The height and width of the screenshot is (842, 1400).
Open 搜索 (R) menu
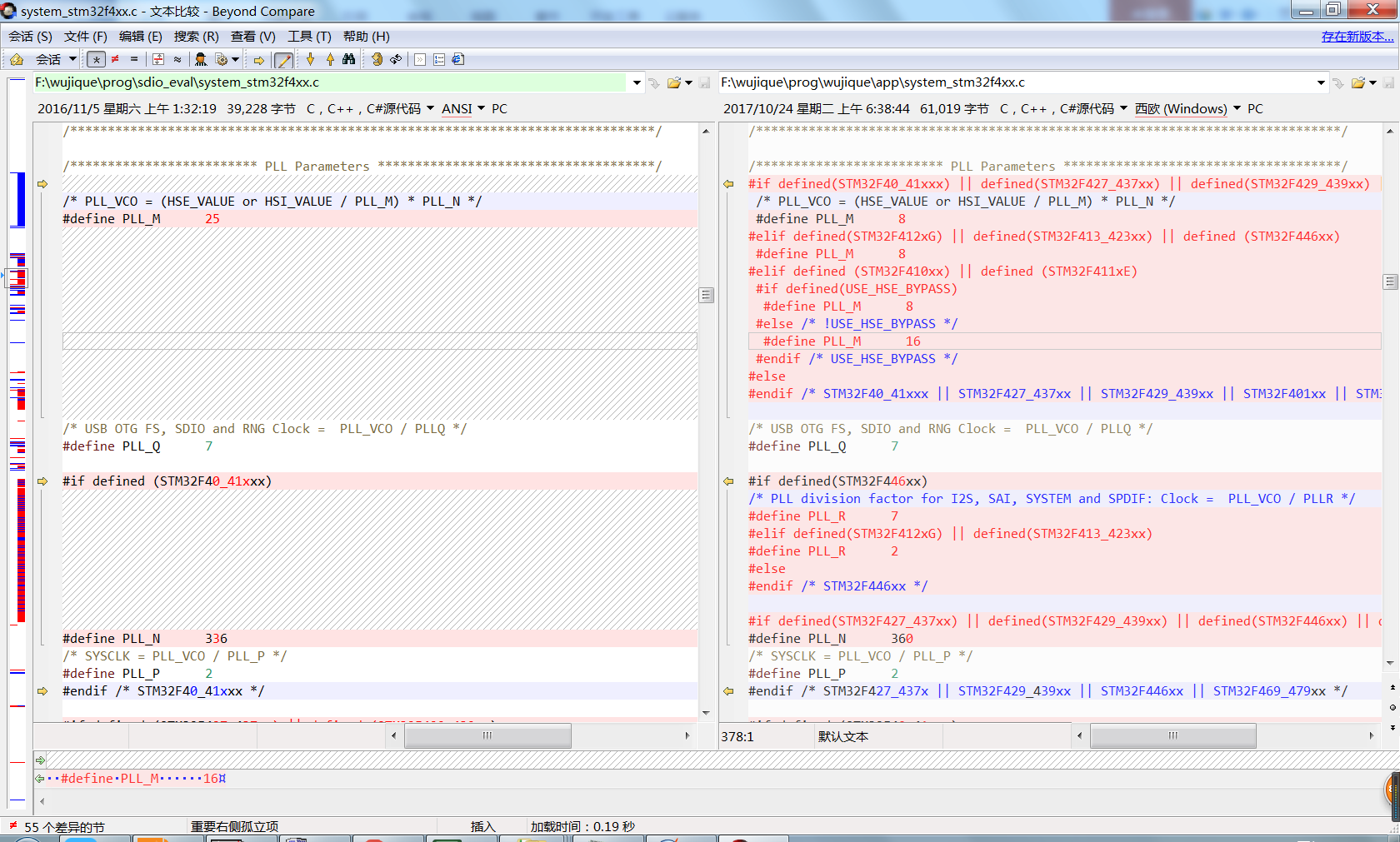coord(197,37)
